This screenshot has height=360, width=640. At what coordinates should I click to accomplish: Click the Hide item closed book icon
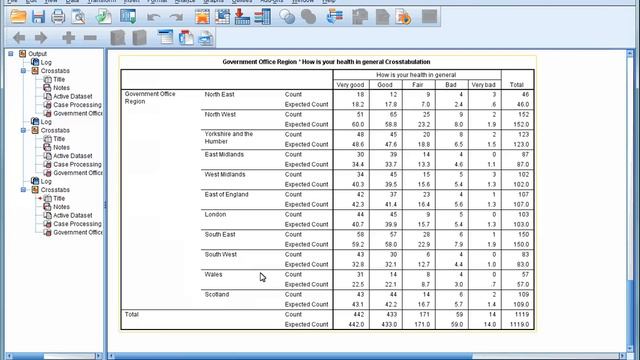140,38
